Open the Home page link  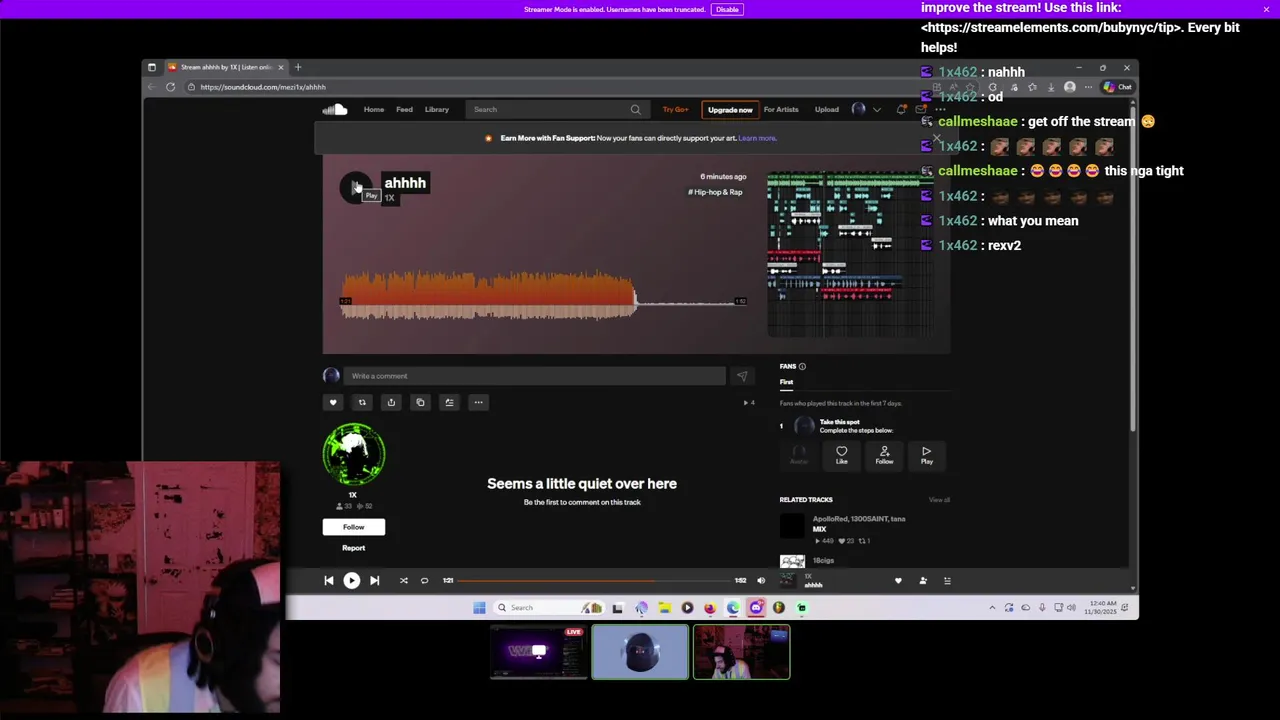[x=374, y=110]
